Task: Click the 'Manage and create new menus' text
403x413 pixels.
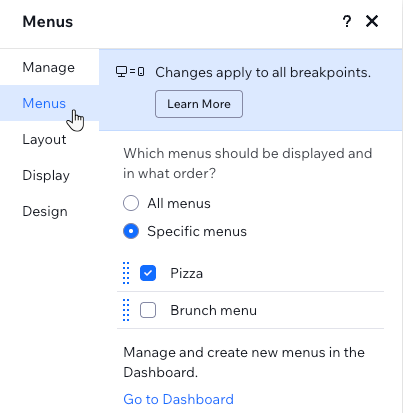Action: pos(244,362)
